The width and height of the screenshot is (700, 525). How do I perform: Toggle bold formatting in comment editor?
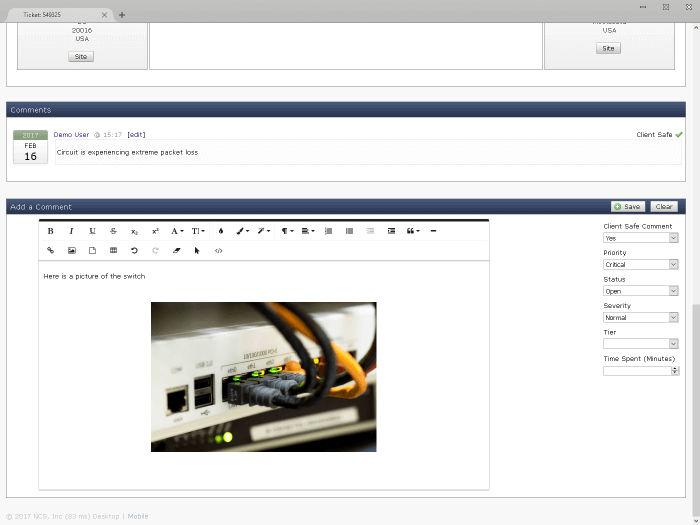pyautogui.click(x=51, y=231)
